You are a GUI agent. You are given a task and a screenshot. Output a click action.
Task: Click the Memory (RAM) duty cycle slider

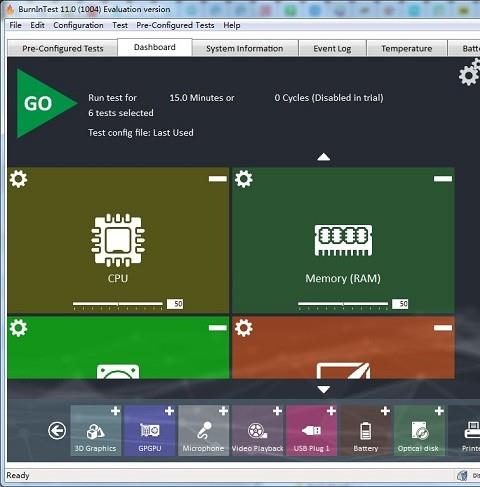tap(343, 304)
